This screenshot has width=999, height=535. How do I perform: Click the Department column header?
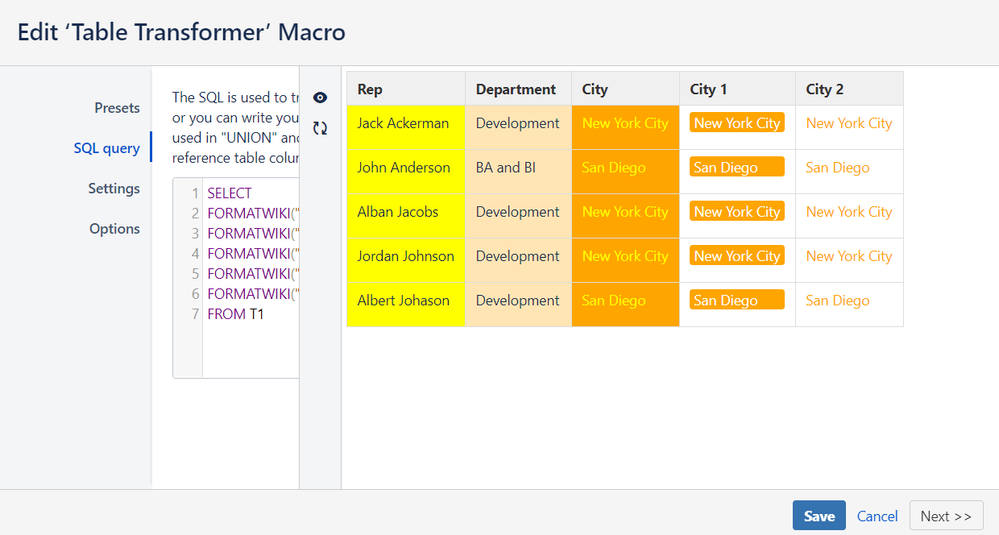point(516,89)
